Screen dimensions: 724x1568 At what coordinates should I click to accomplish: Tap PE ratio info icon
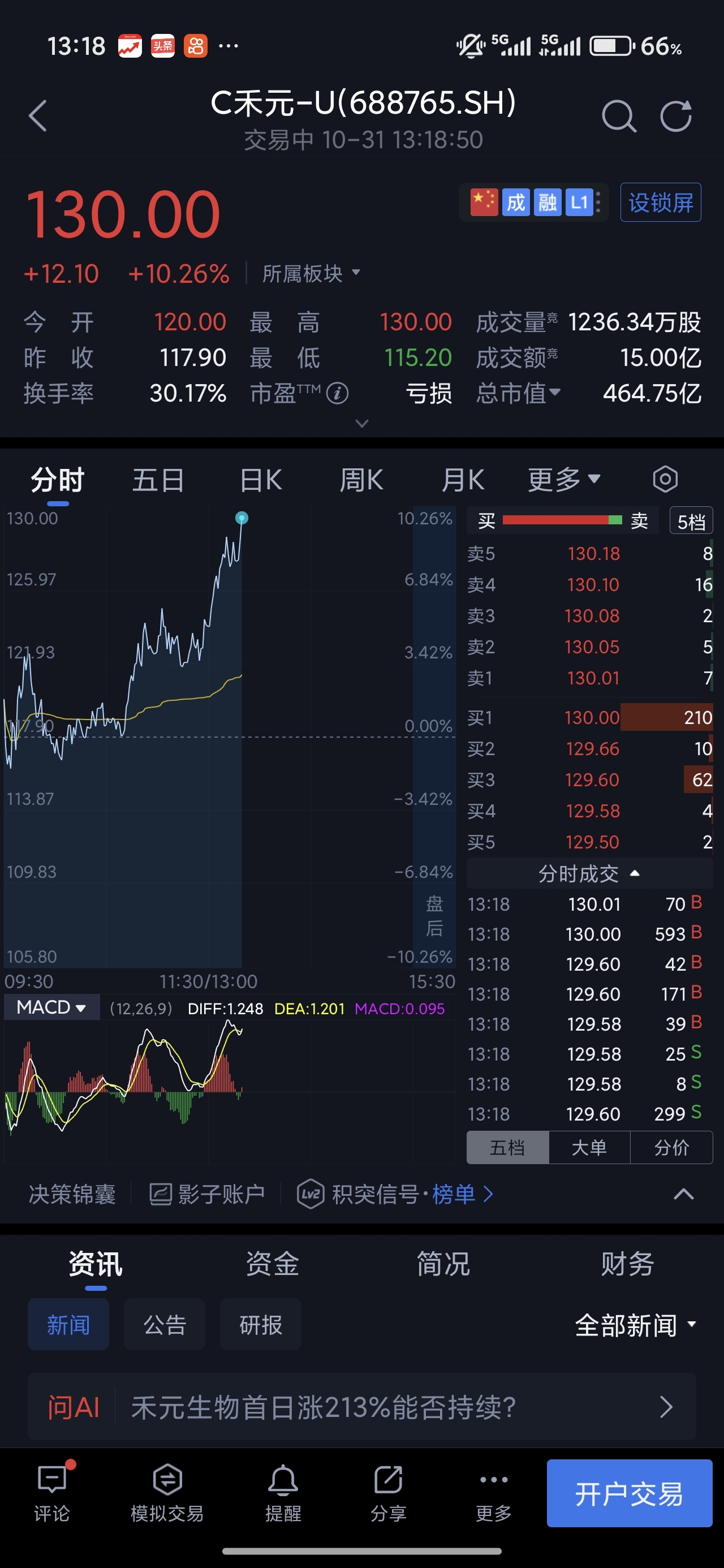(x=337, y=393)
